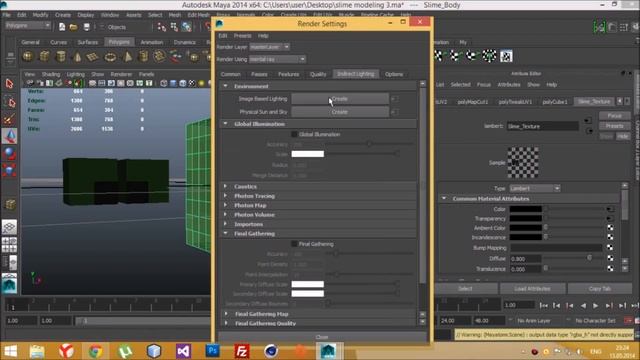Click the polygon Sphere shelf icon

click(x=28, y=56)
